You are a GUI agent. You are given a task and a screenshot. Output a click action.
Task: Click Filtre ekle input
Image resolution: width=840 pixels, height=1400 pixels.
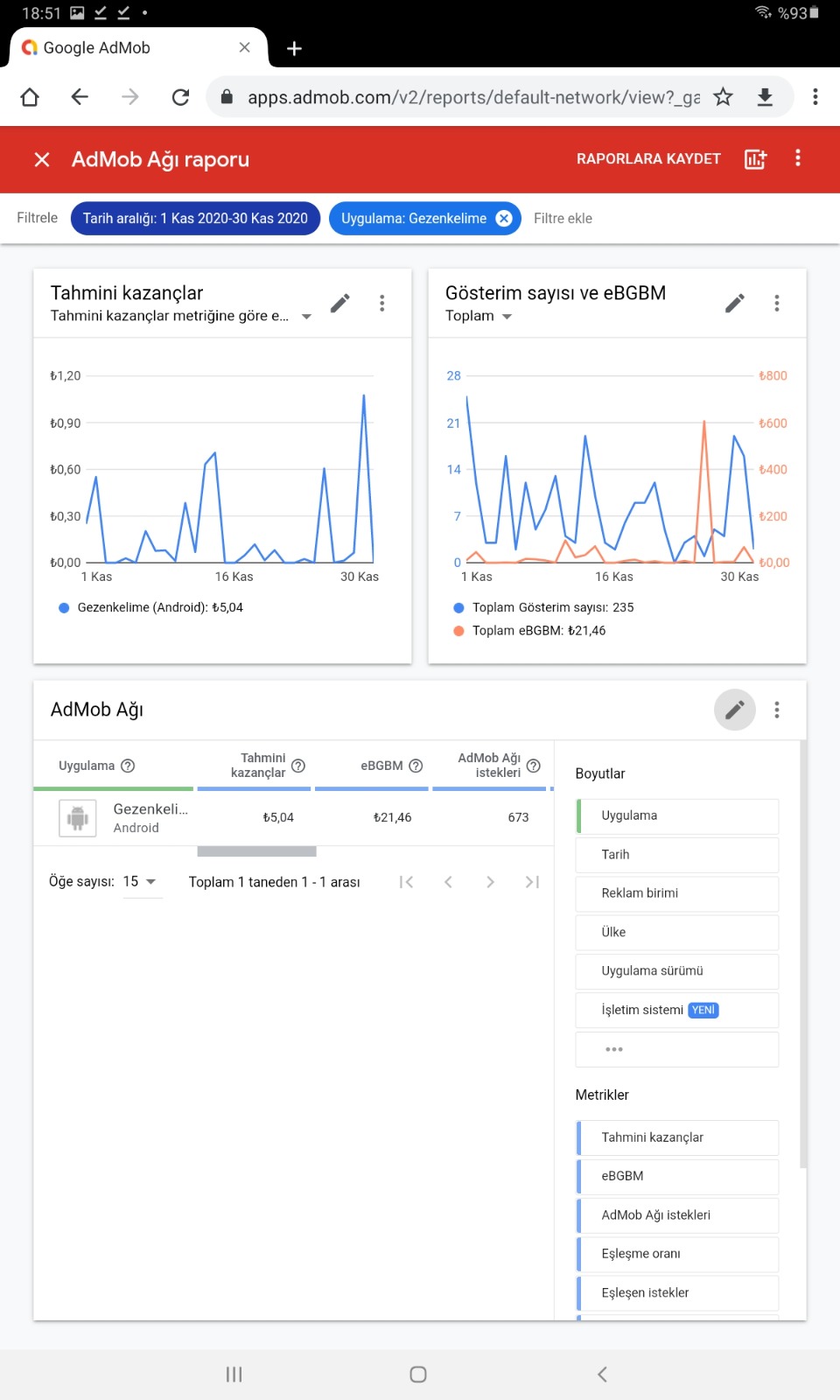(563, 219)
